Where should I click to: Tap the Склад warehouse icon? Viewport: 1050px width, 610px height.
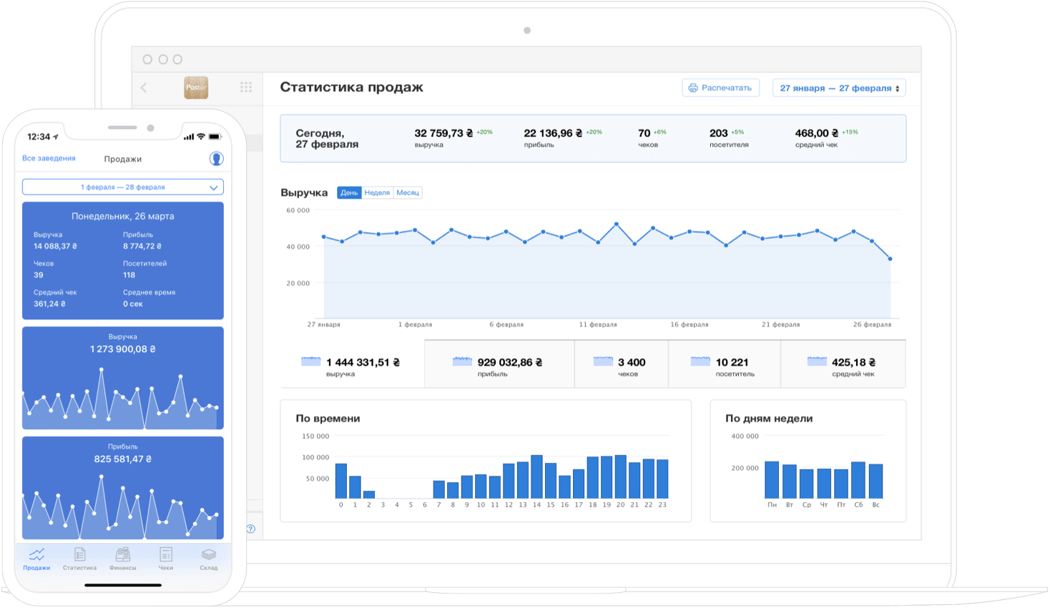click(208, 558)
